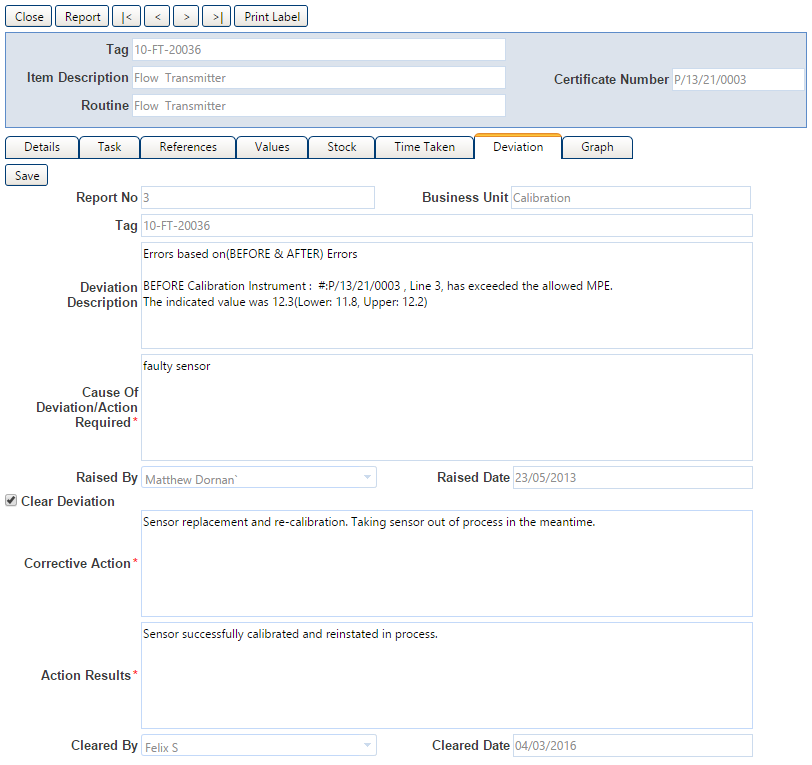Open the Stock tab
The image size is (812, 765).
[342, 147]
